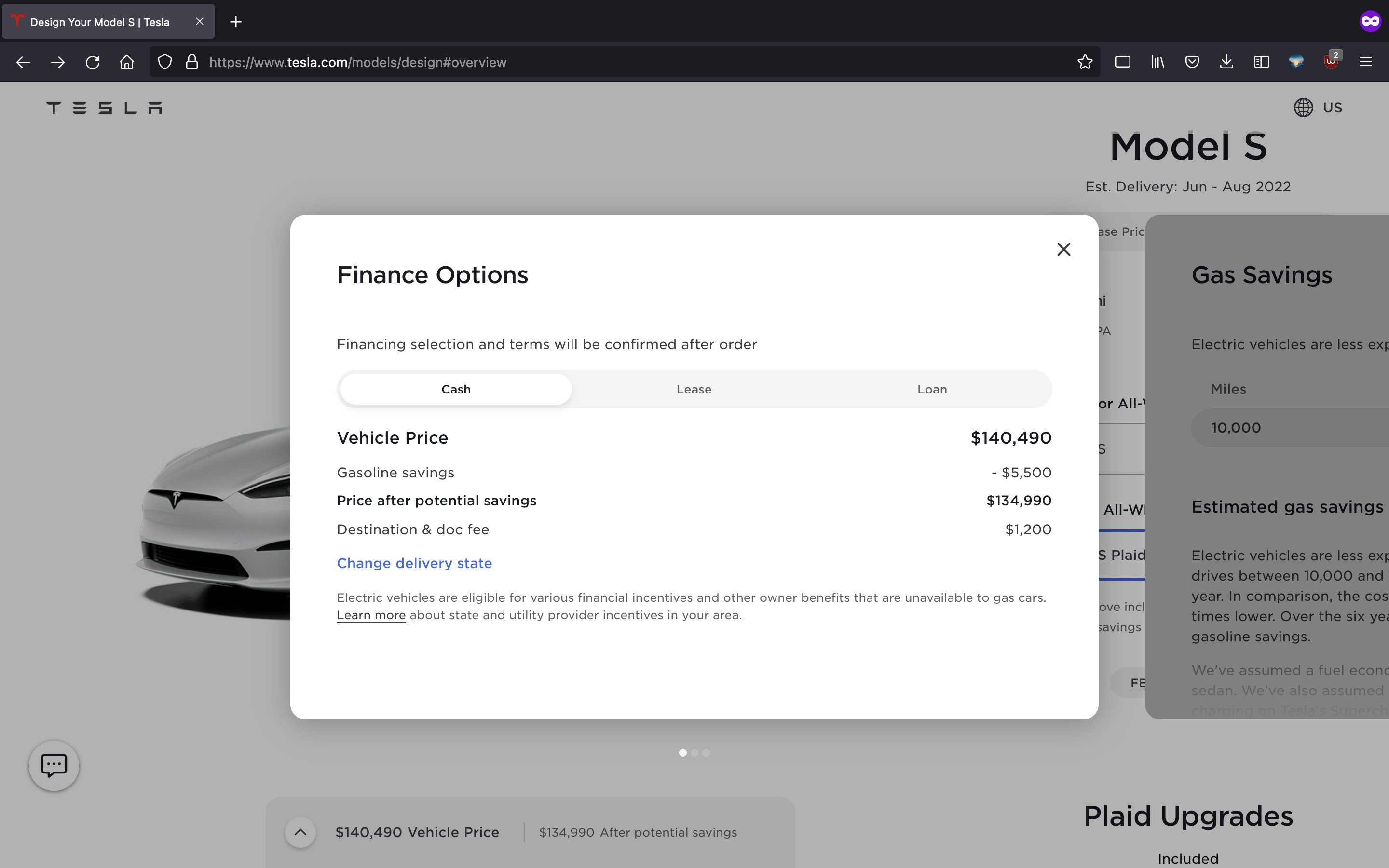
Task: Open the Firefox application menu
Action: [1366, 62]
